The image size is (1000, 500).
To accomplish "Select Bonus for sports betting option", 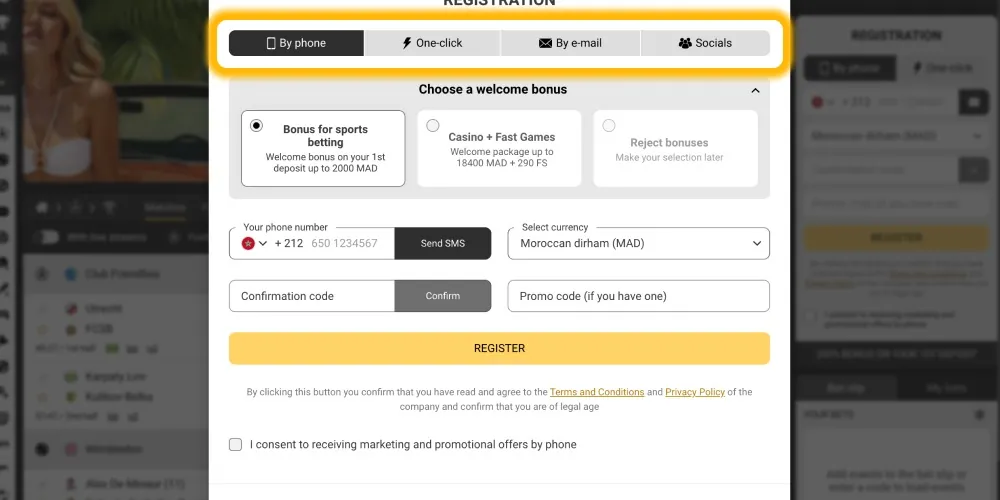I will 257,126.
